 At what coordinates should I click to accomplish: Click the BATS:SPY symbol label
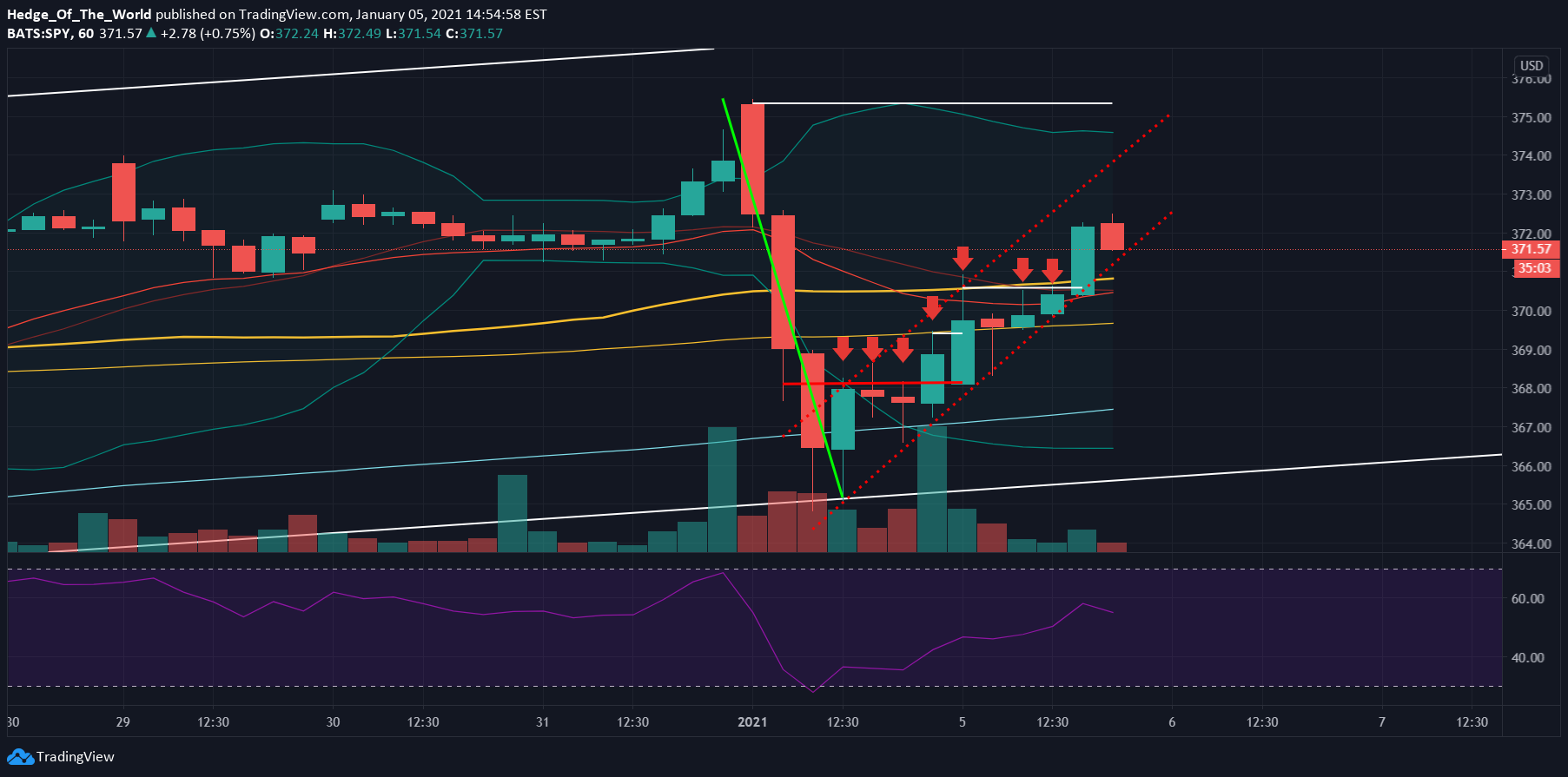(40, 33)
